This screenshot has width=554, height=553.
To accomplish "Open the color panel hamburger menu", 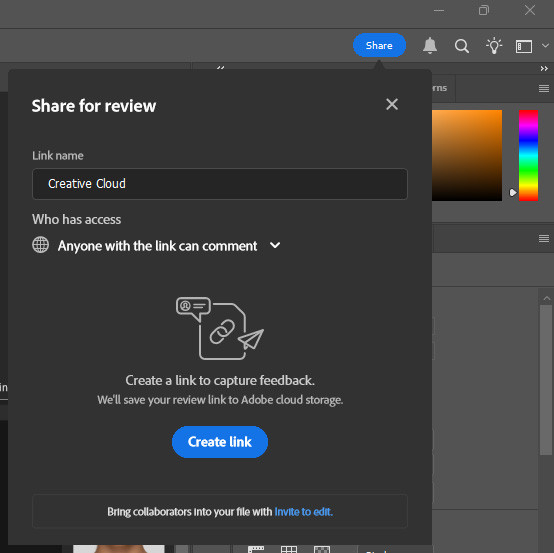I will [544, 88].
